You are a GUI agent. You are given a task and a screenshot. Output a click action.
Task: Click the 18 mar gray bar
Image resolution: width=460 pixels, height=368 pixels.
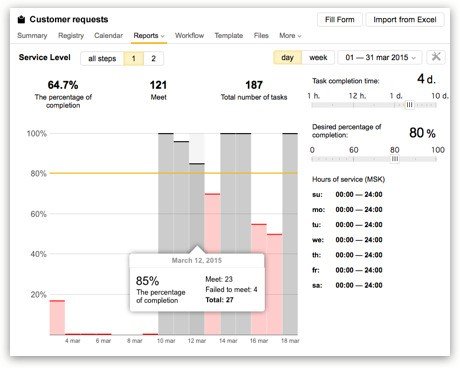coord(290,233)
